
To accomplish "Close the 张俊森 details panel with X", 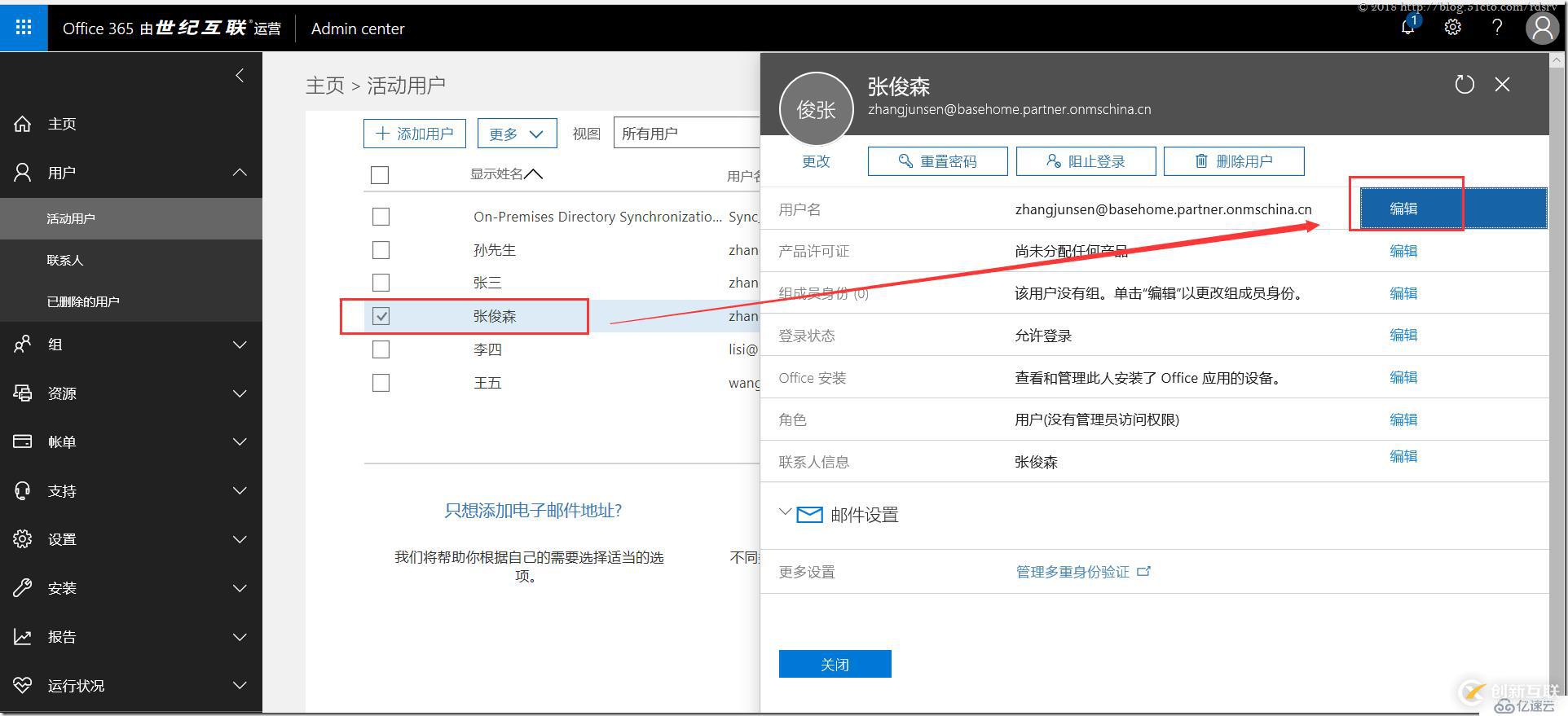I will (x=1502, y=84).
